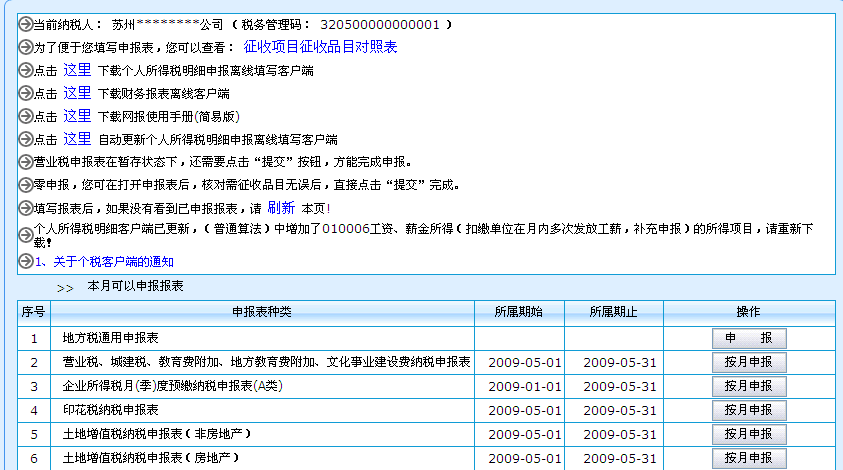Click the 序号 column header
Screen dimensions: 843x470
(33, 312)
